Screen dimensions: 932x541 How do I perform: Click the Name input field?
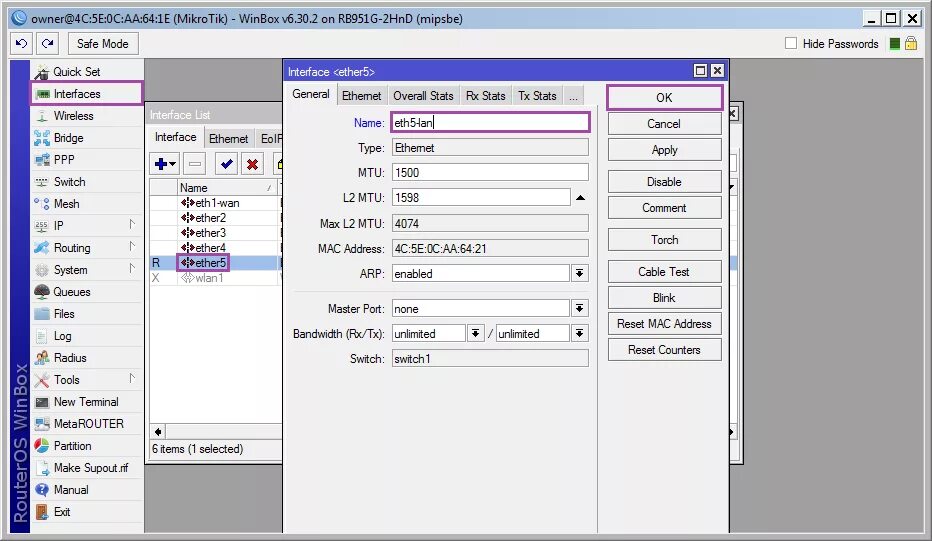point(490,122)
